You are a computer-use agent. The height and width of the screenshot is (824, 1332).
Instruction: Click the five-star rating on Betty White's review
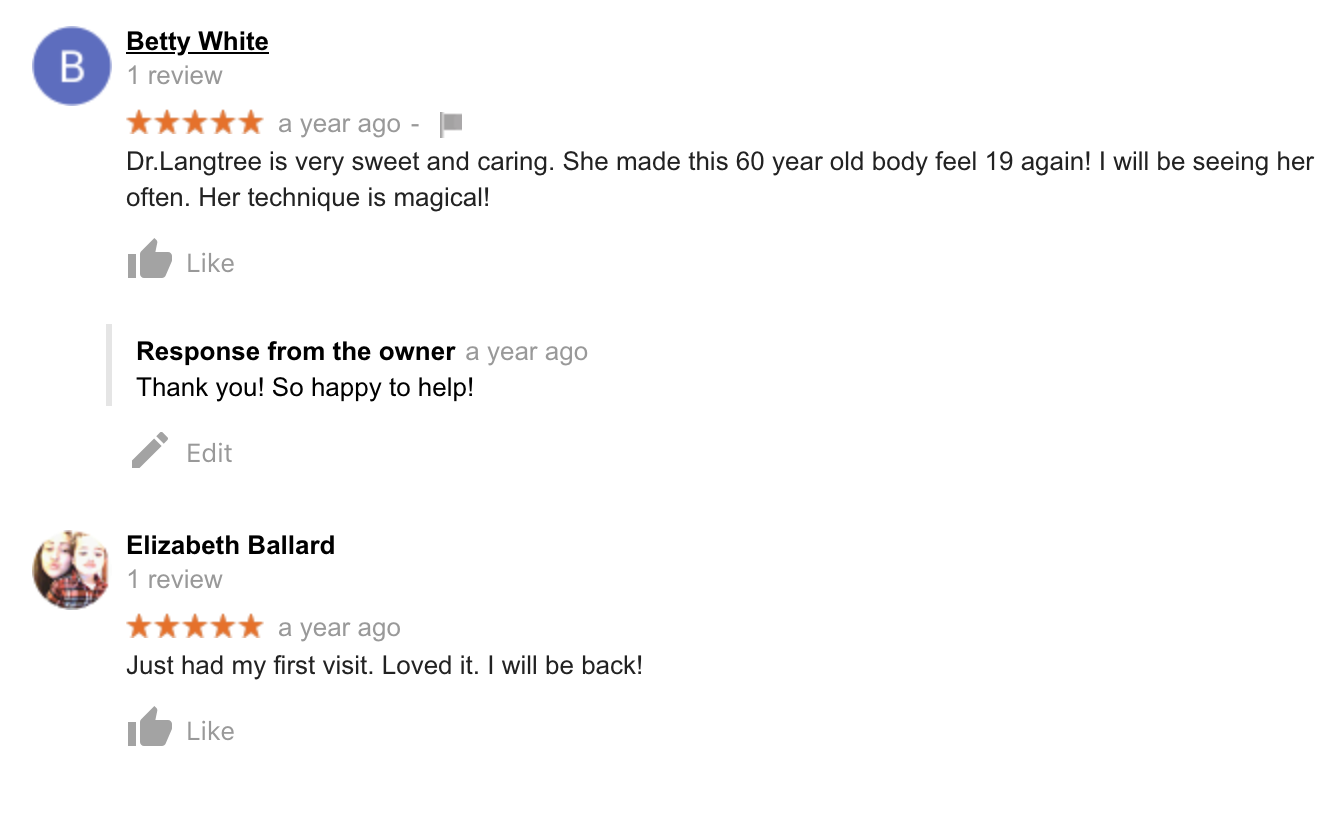point(195,123)
